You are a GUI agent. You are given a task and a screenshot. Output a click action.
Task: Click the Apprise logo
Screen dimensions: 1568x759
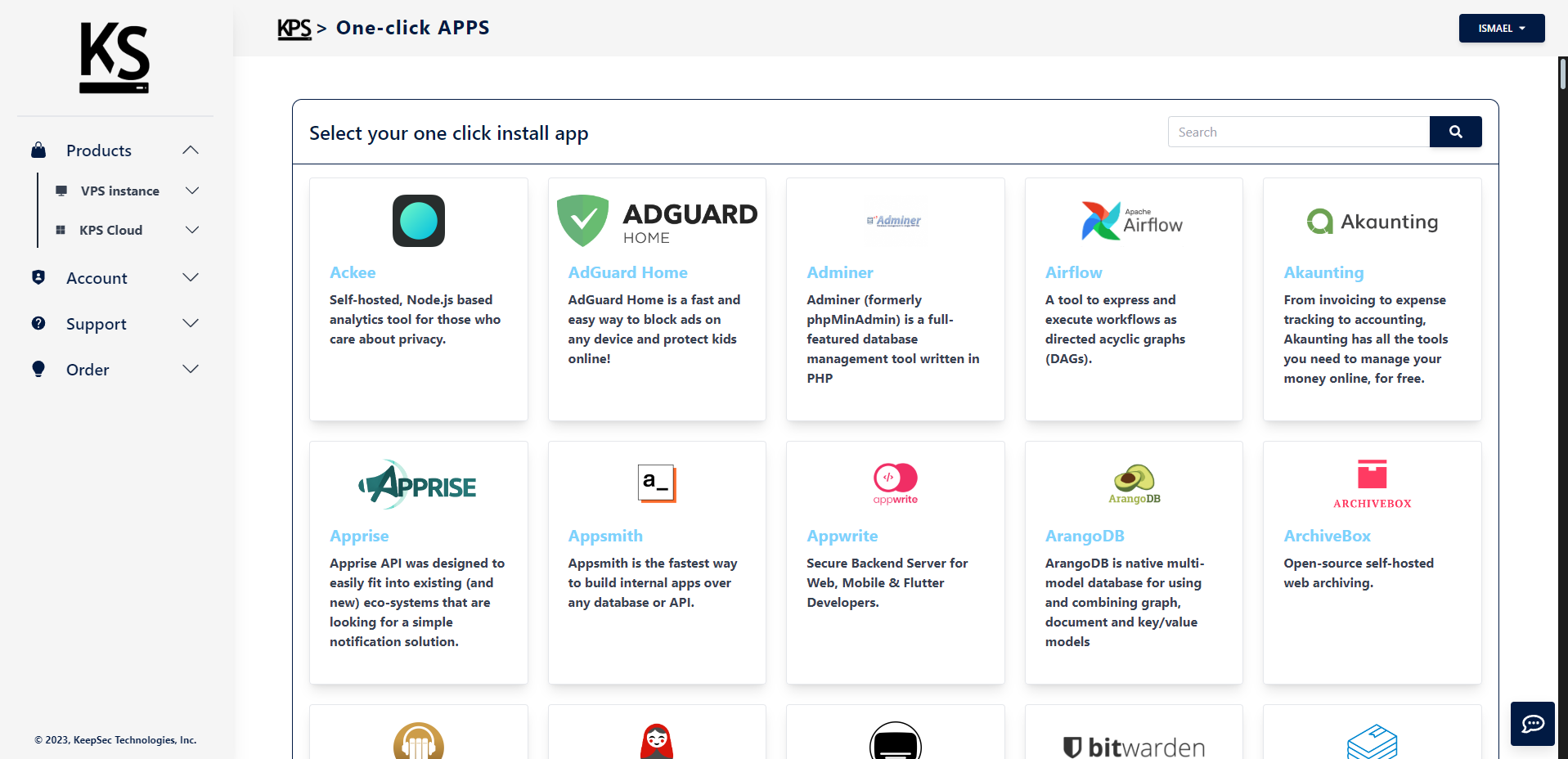(x=418, y=484)
